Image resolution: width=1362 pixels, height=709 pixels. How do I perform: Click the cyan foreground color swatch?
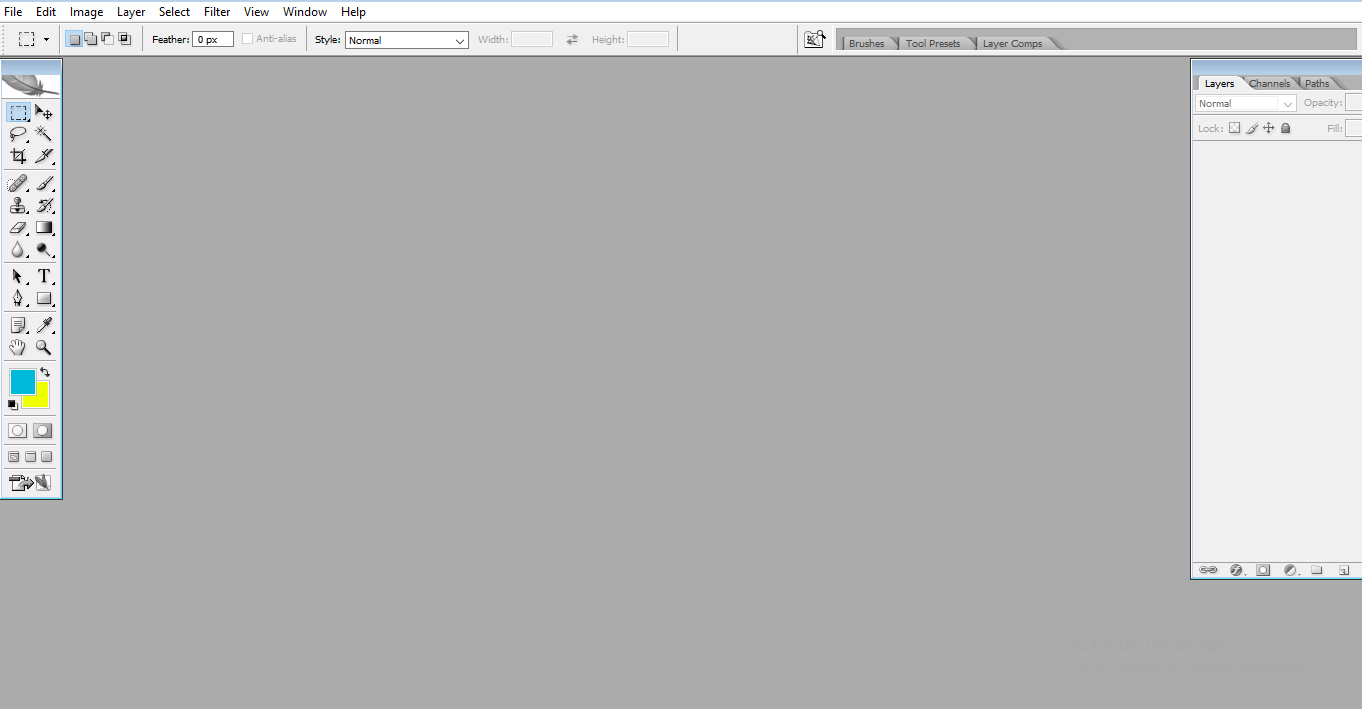22,383
